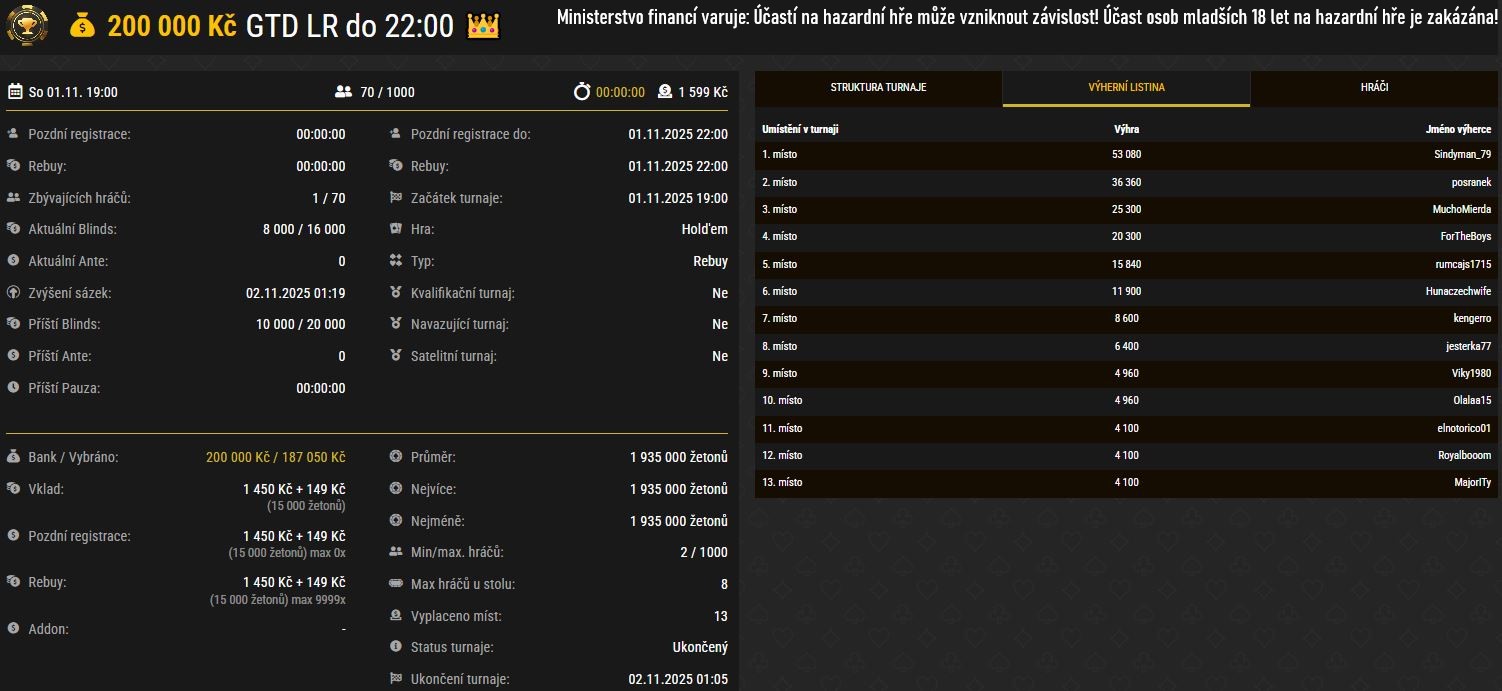Image resolution: width=1502 pixels, height=691 pixels.
Task: Click the Jméno výherce column header
Action: pyautogui.click(x=1458, y=129)
